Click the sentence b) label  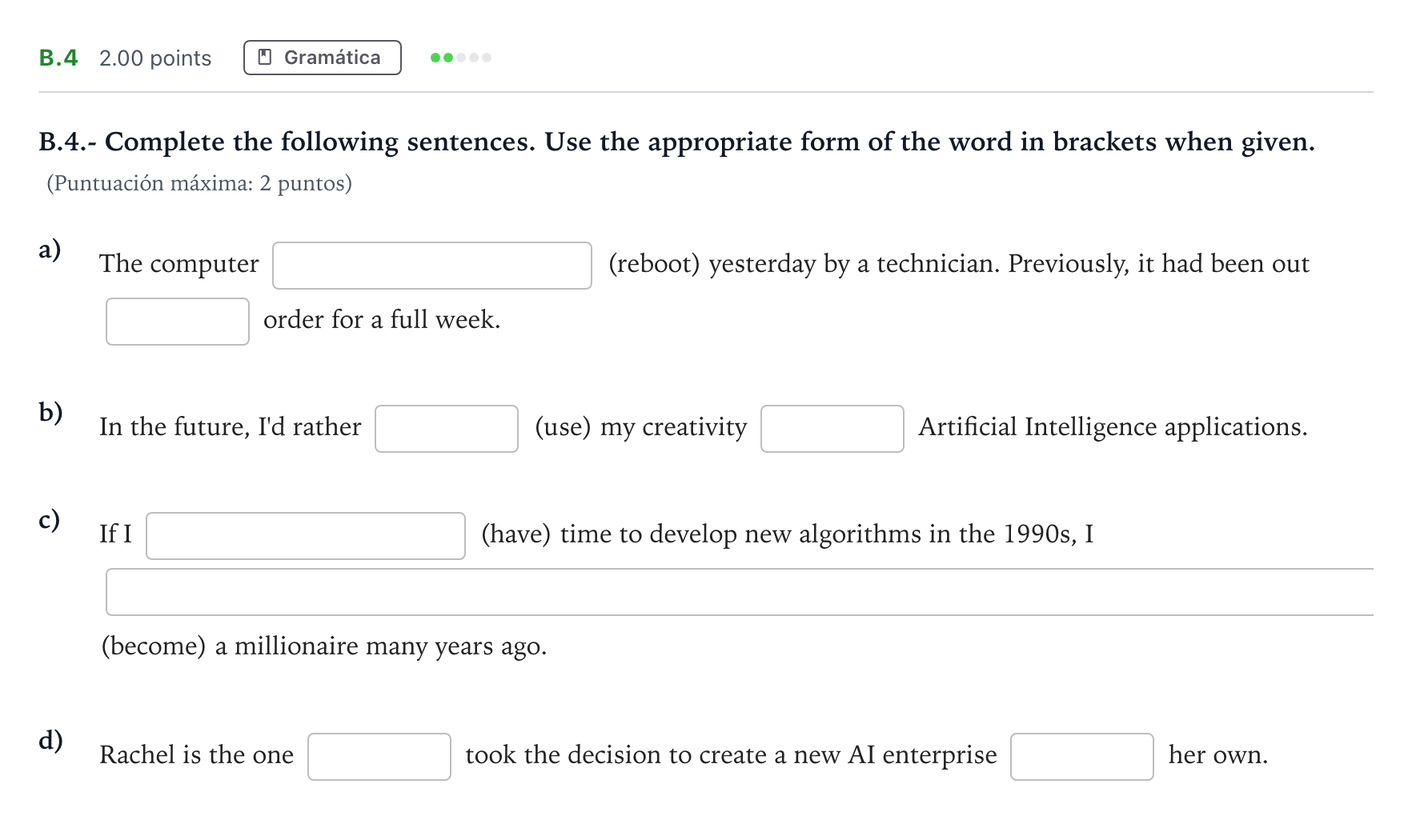[x=50, y=412]
